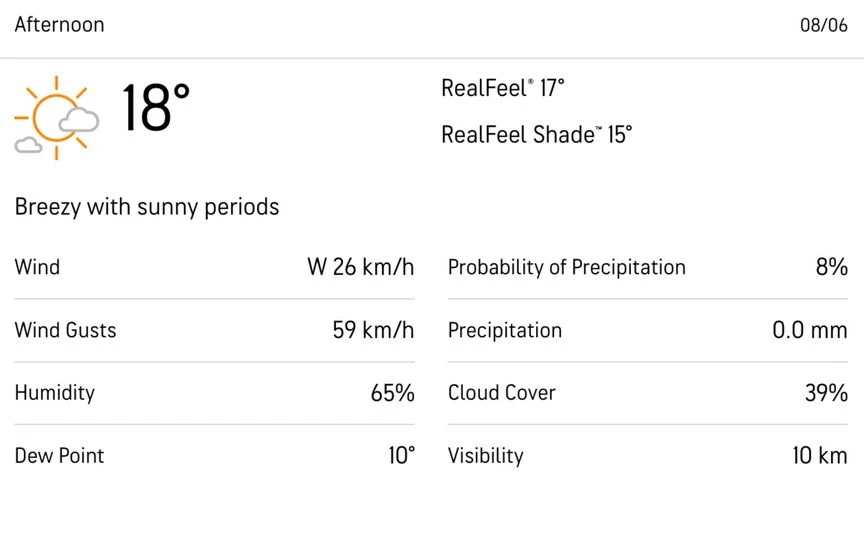Click the 08/06 date label
Screen dimensions: 864x540
coord(824,25)
